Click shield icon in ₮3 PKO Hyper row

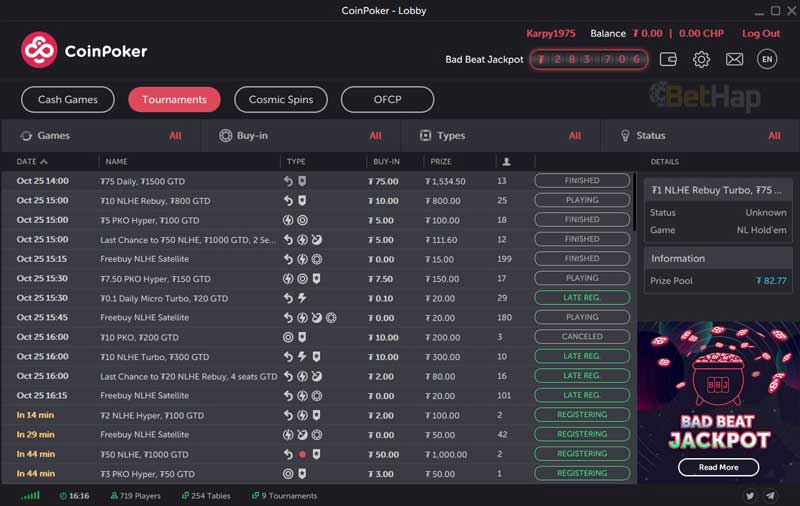pos(302,474)
